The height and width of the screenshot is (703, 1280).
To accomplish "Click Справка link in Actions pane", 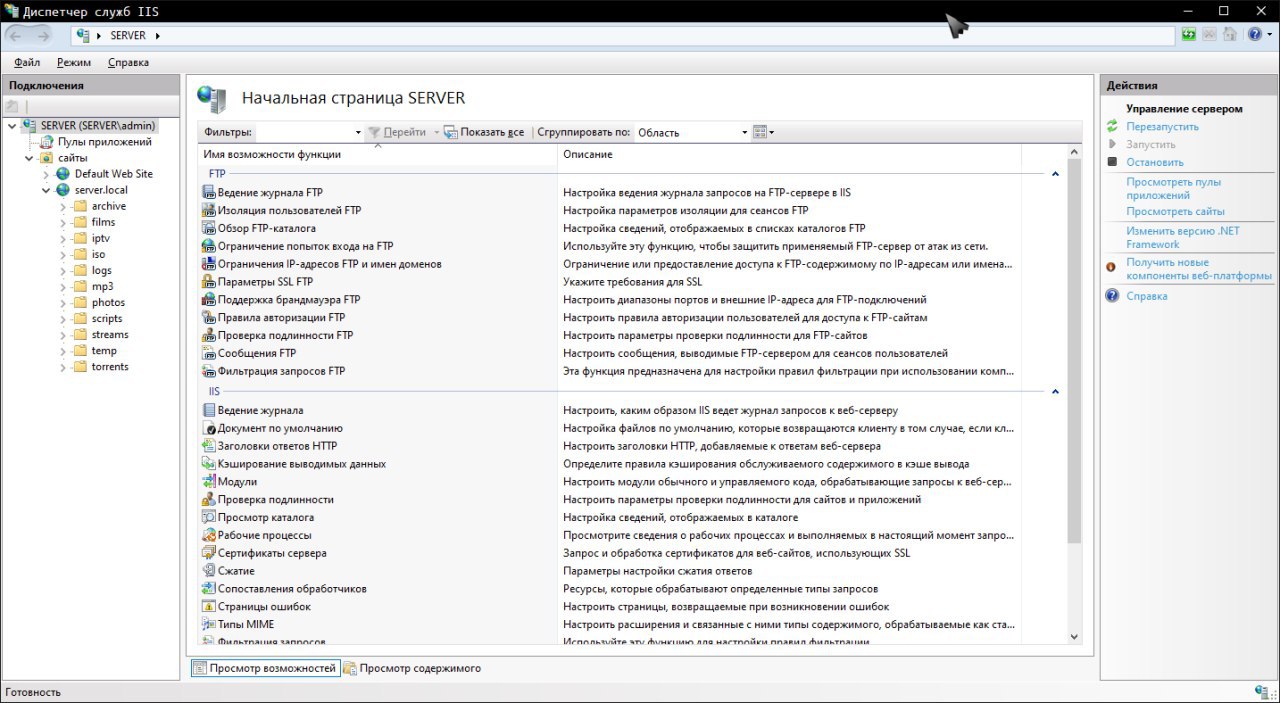I will pyautogui.click(x=1146, y=296).
